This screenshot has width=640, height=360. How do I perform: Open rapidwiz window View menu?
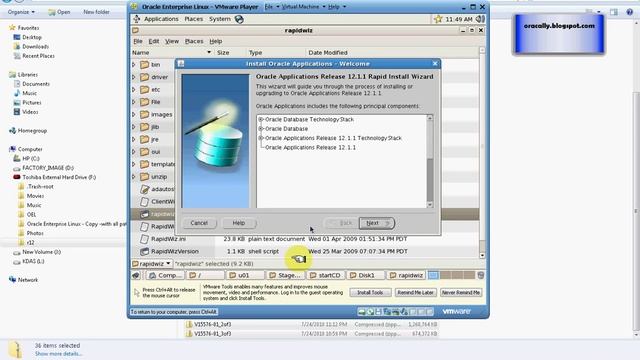(172, 41)
